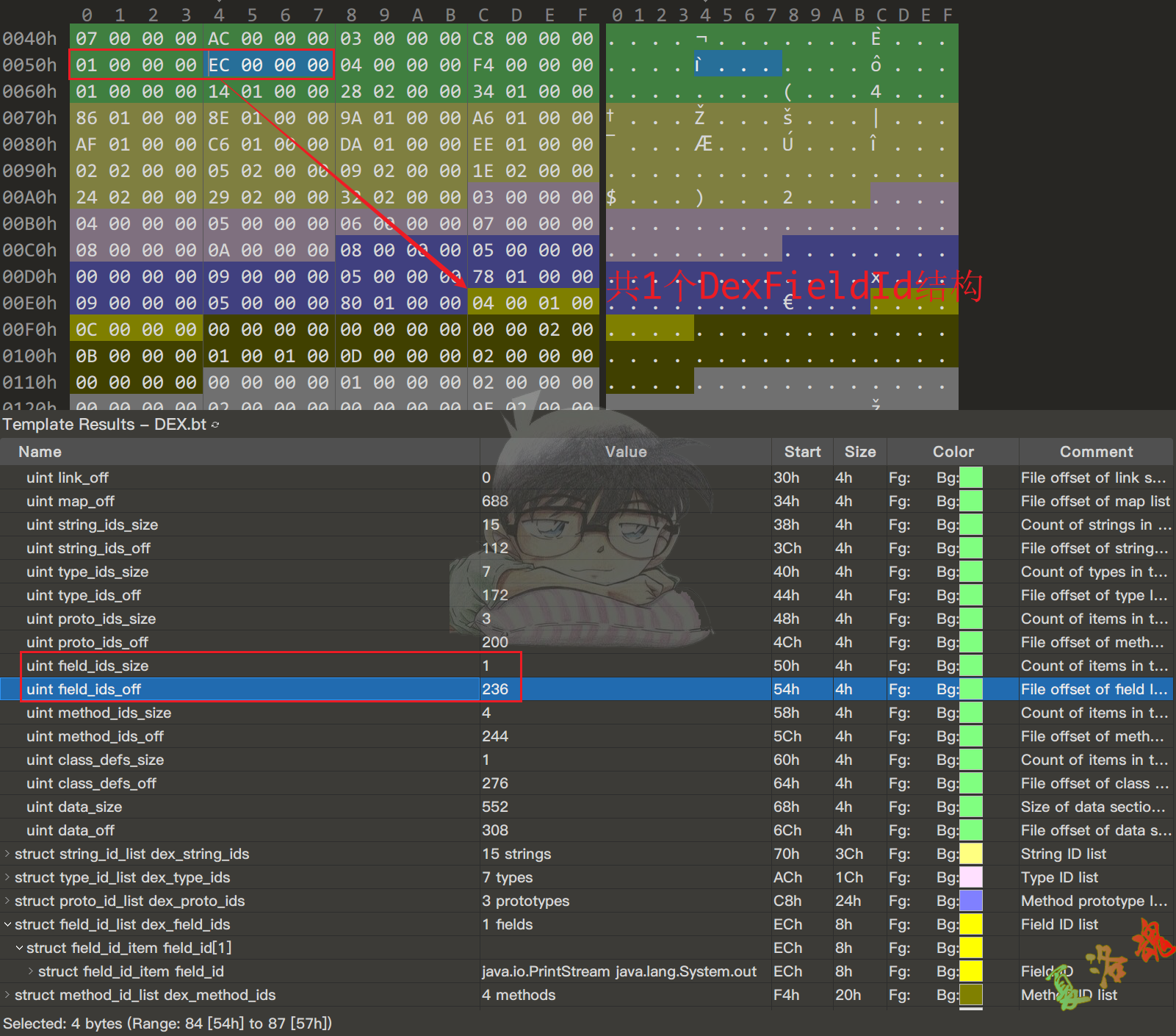Expand the field_id_item field_id entry

(x=31, y=971)
